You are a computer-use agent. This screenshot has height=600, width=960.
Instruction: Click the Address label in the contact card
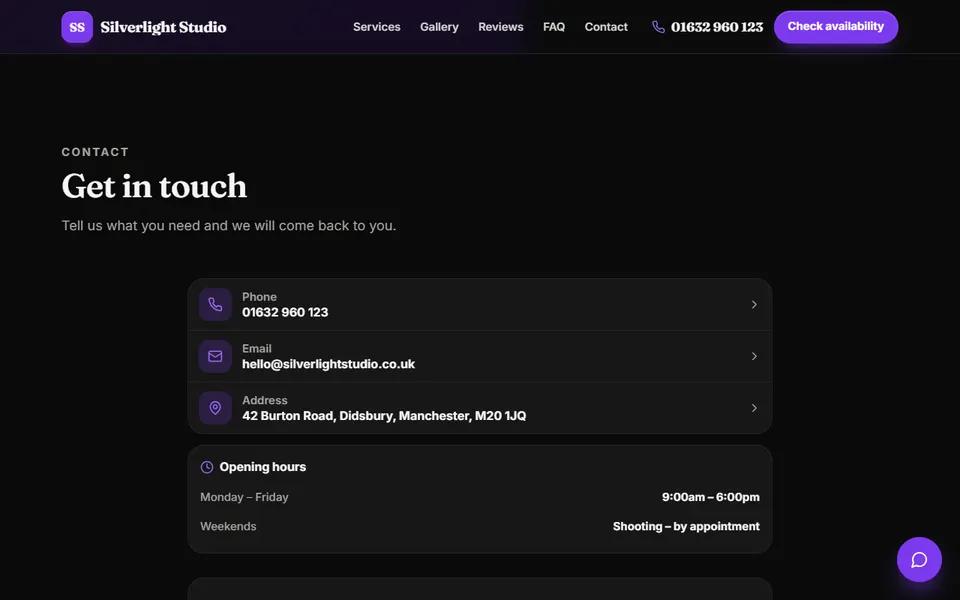point(265,400)
